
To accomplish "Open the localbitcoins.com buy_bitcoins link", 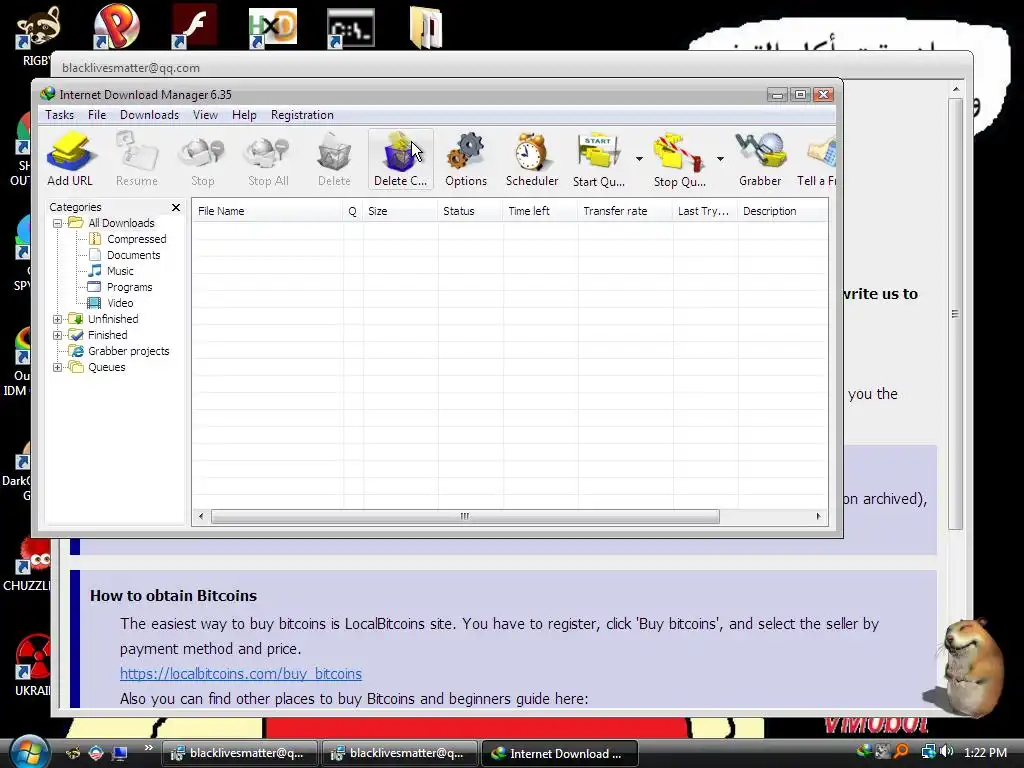I will tap(241, 674).
